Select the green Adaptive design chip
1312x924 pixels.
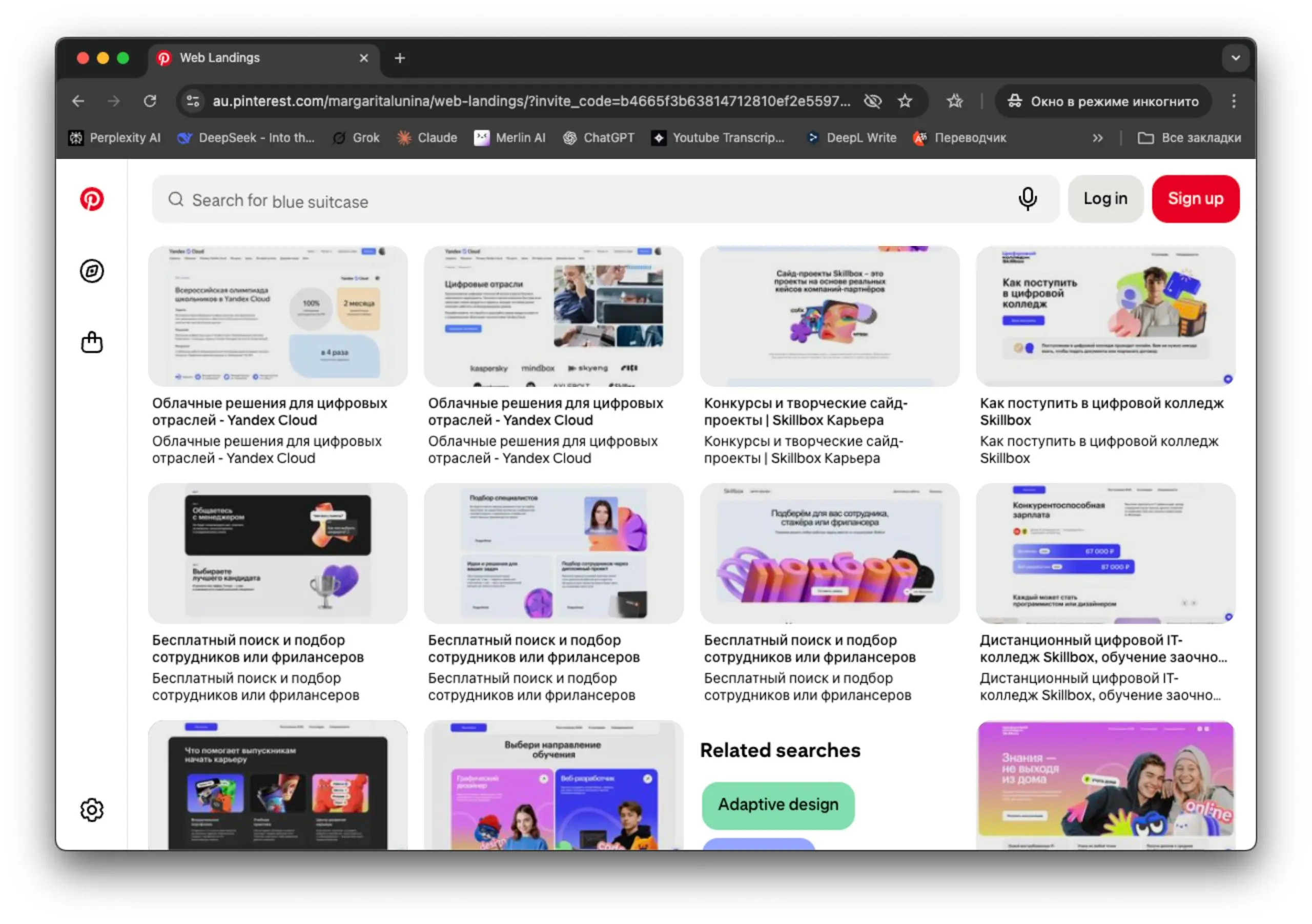point(777,805)
